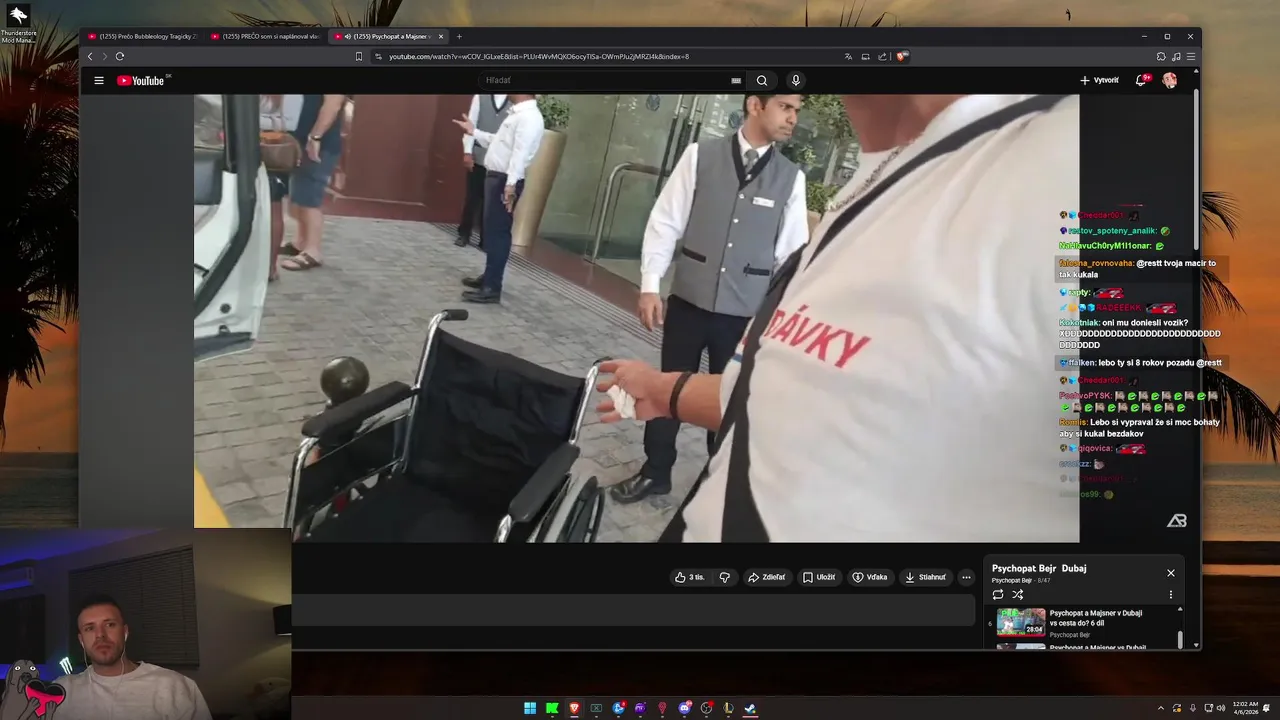The image size is (1280, 720).
Task: Switch to the Prečo Bubbleology Tragicky tab
Action: pos(143,36)
